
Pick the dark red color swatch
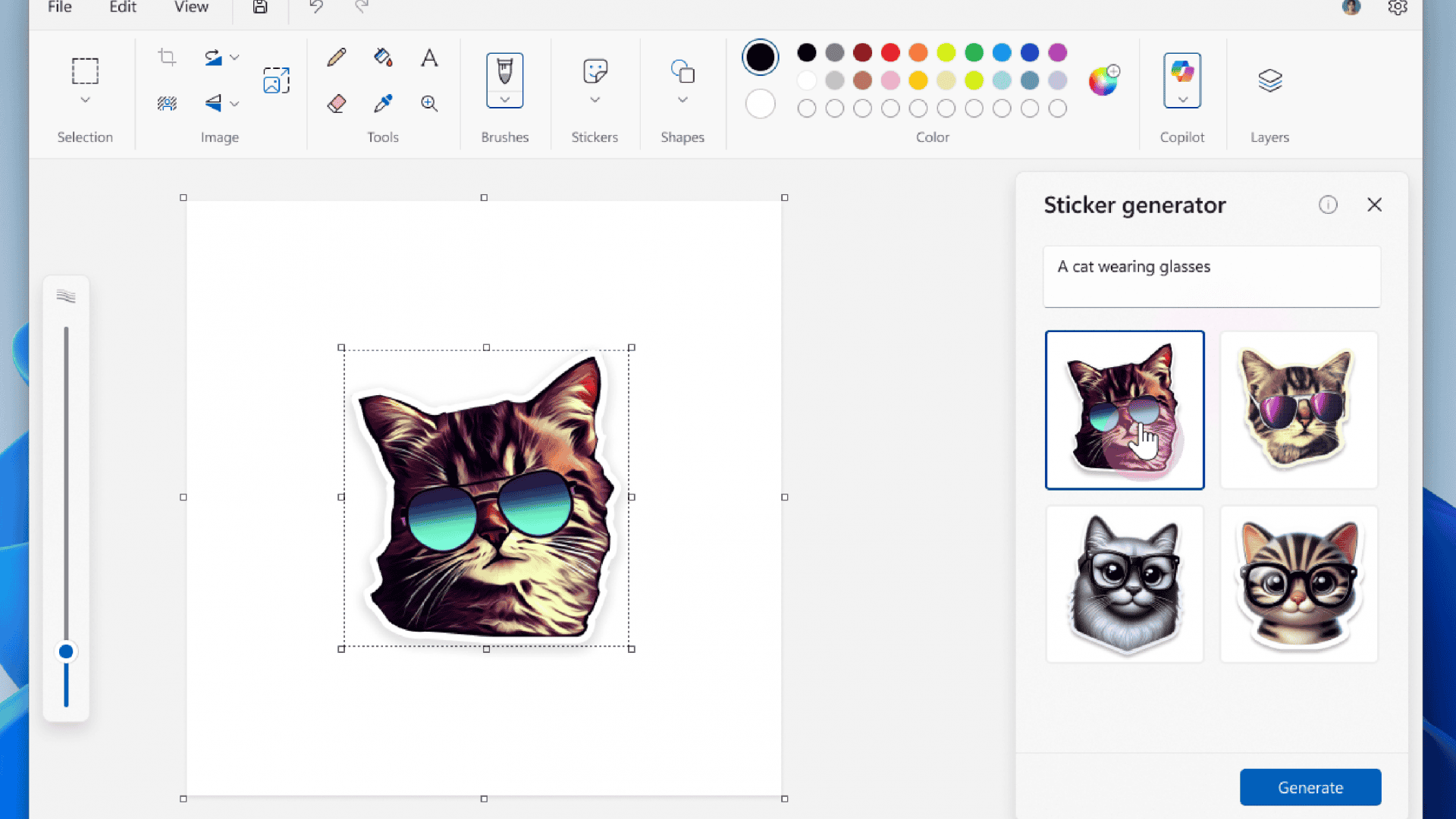(862, 52)
